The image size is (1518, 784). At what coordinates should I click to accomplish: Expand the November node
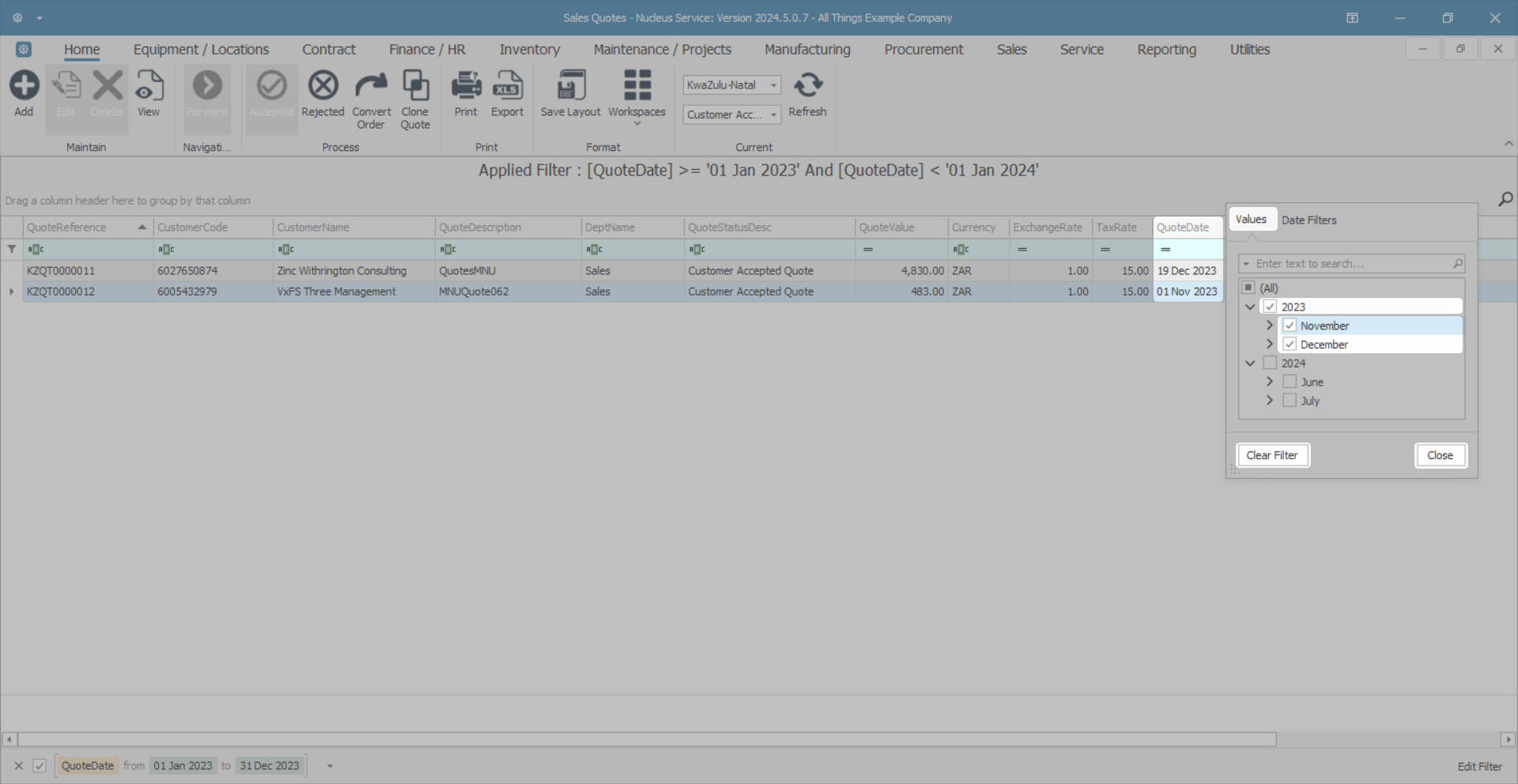[1270, 326]
